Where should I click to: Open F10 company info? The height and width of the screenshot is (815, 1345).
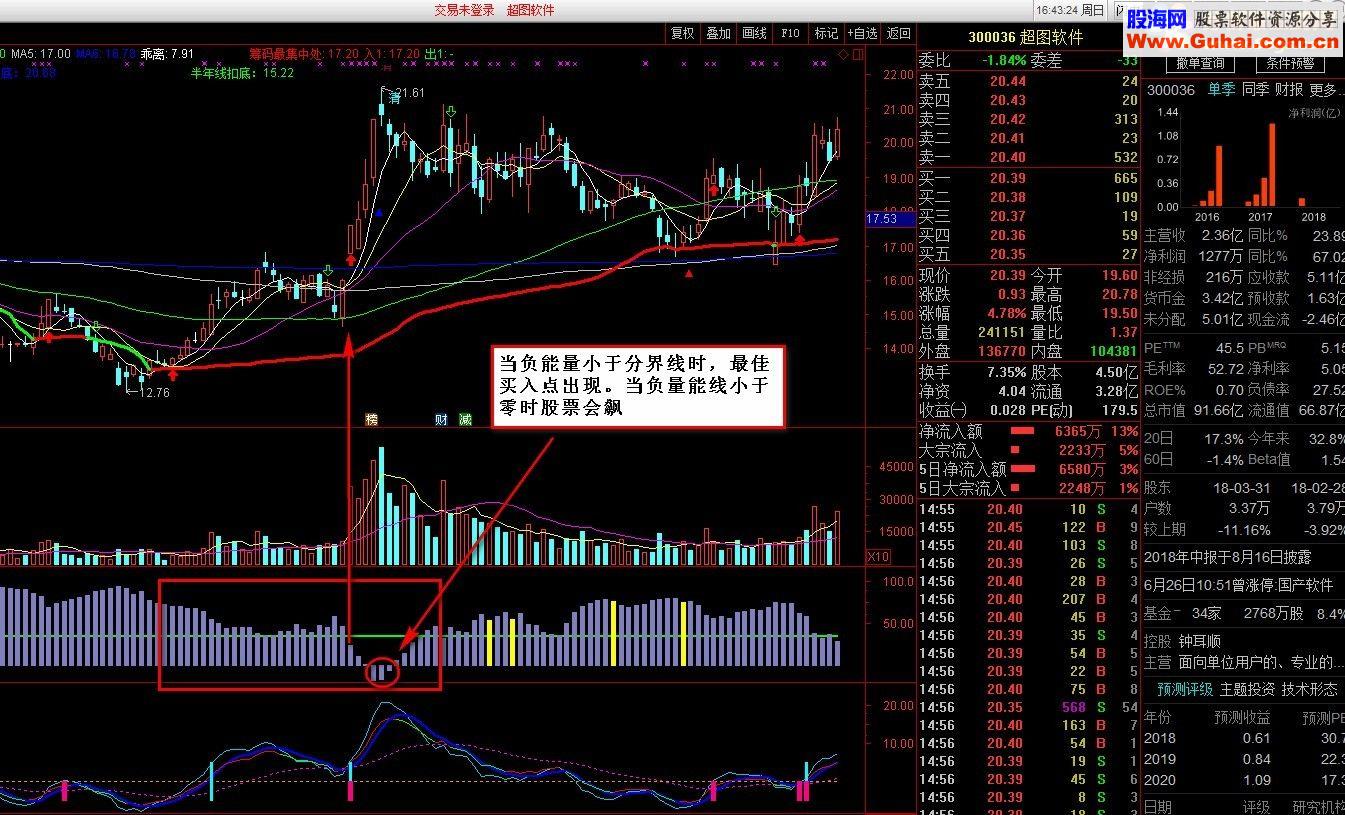click(790, 33)
